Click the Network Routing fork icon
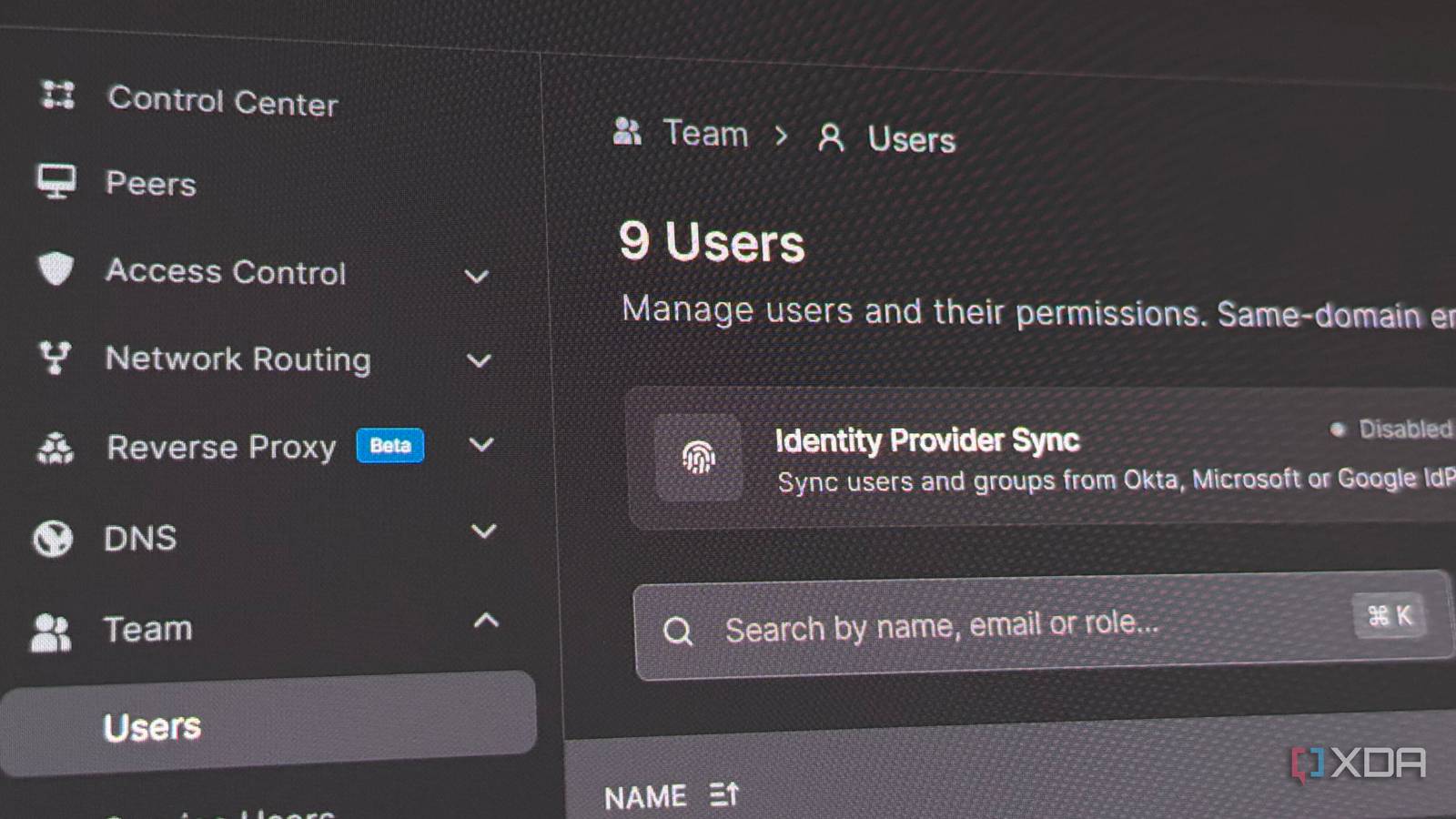The height and width of the screenshot is (819, 1456). 55,357
